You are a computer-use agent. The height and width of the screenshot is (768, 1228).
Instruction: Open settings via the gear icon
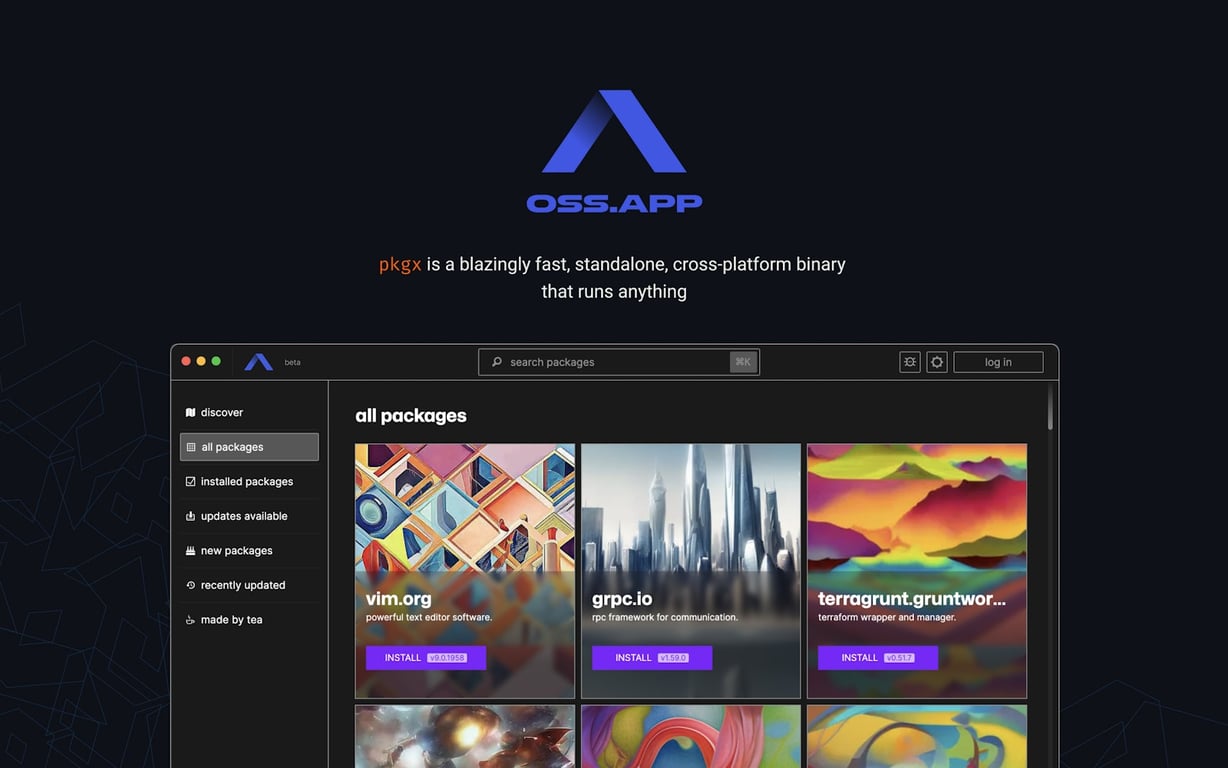(x=937, y=362)
